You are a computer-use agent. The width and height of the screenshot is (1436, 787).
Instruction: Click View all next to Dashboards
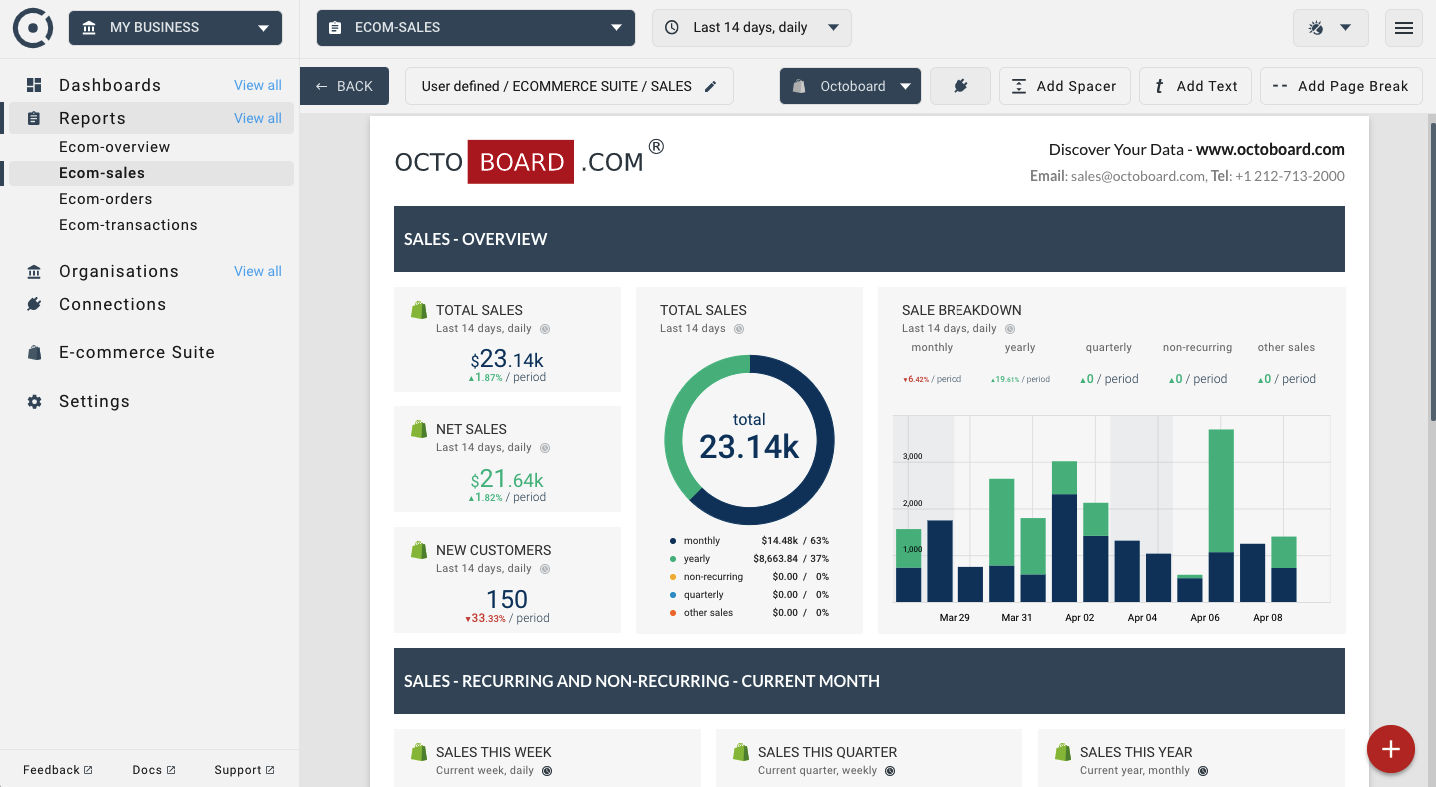(x=258, y=85)
